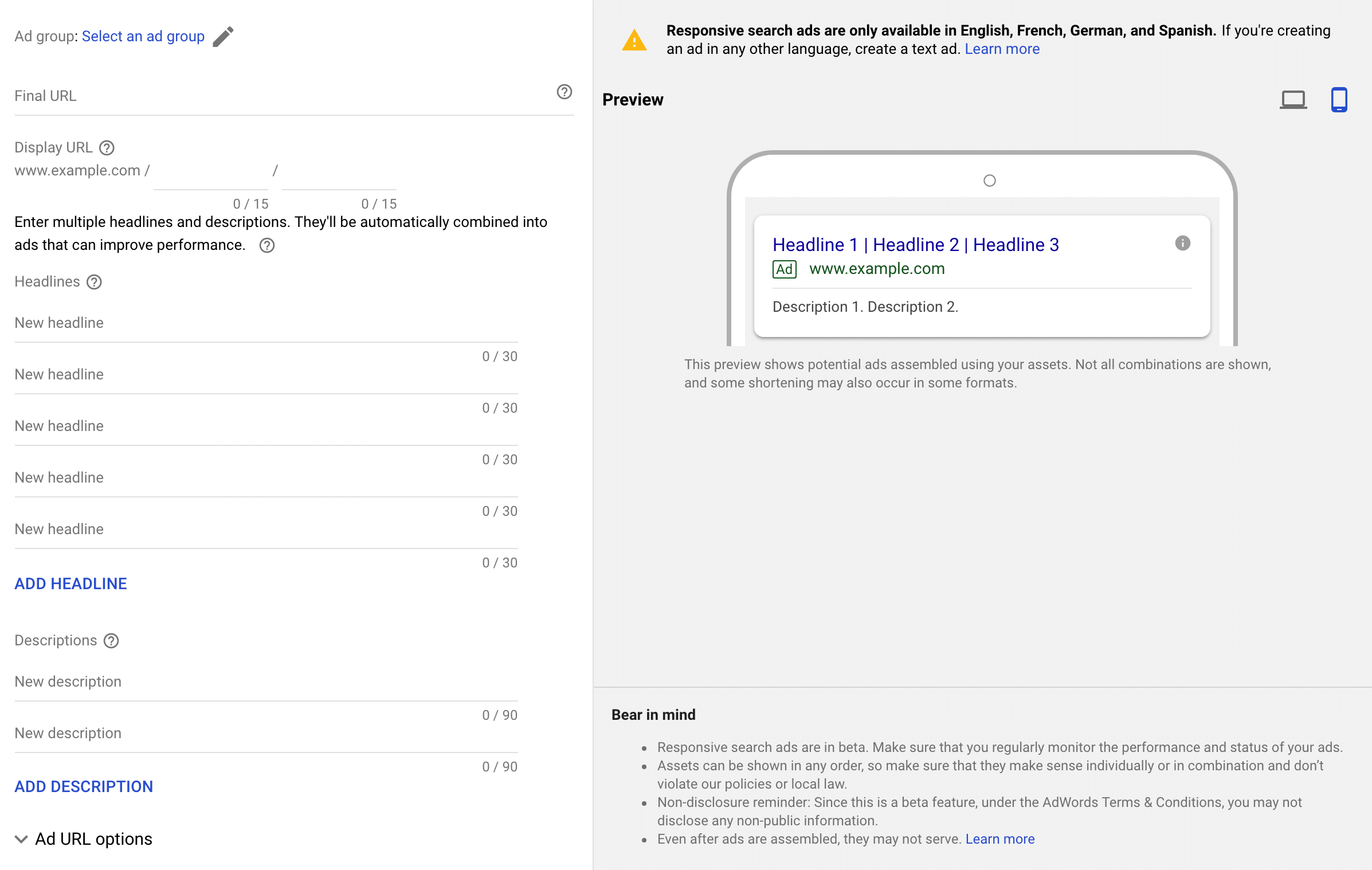The width and height of the screenshot is (1372, 870).
Task: Click ADD DESCRIPTION button
Action: [84, 786]
